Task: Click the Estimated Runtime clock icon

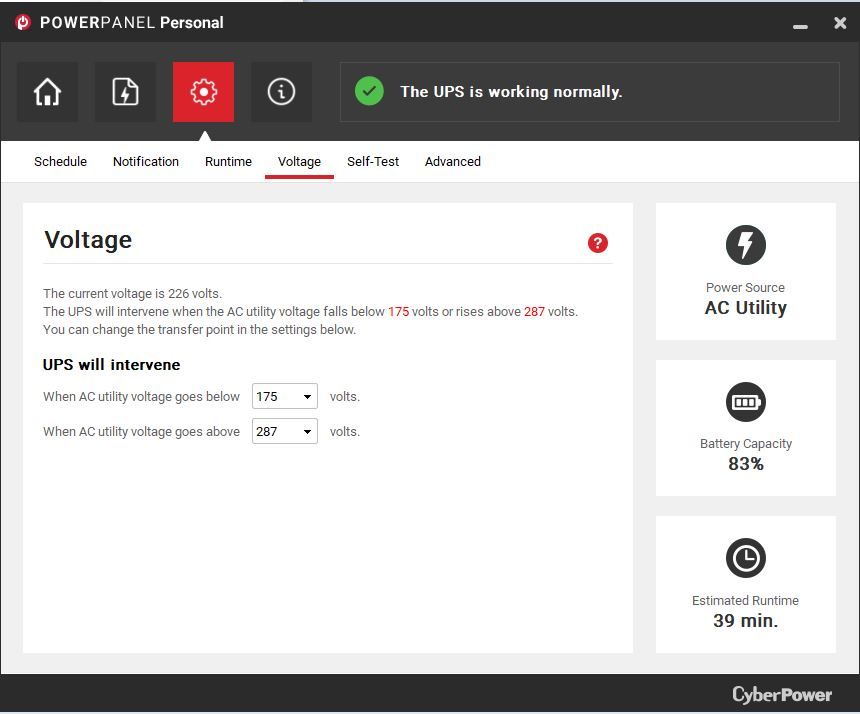Action: point(746,558)
